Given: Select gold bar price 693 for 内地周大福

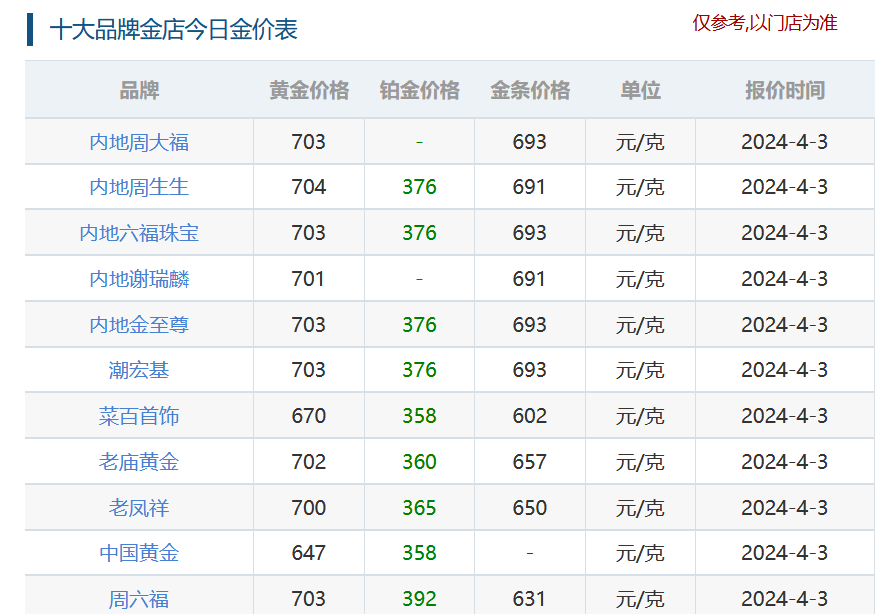Looking at the screenshot, I should (x=529, y=142).
